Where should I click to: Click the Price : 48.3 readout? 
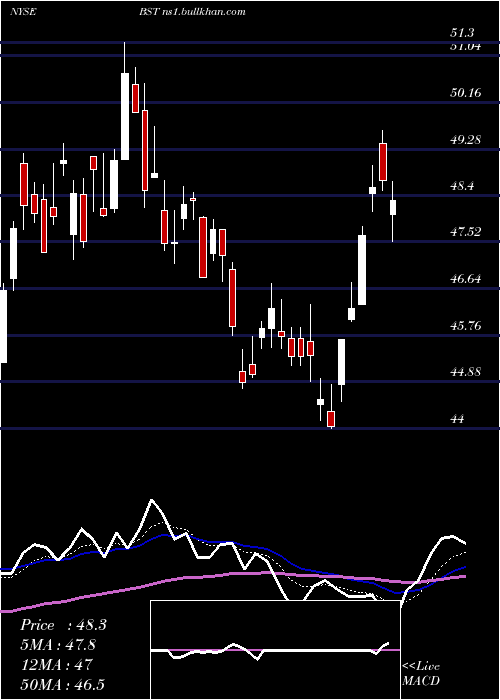tap(63, 625)
